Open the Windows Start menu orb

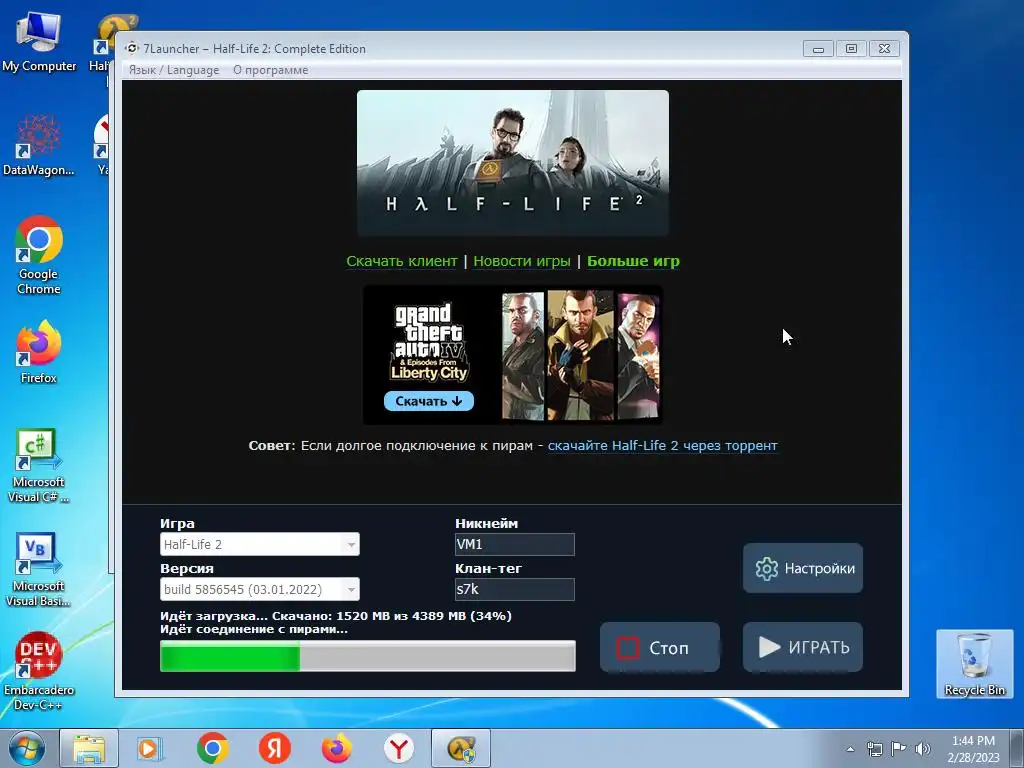point(27,748)
